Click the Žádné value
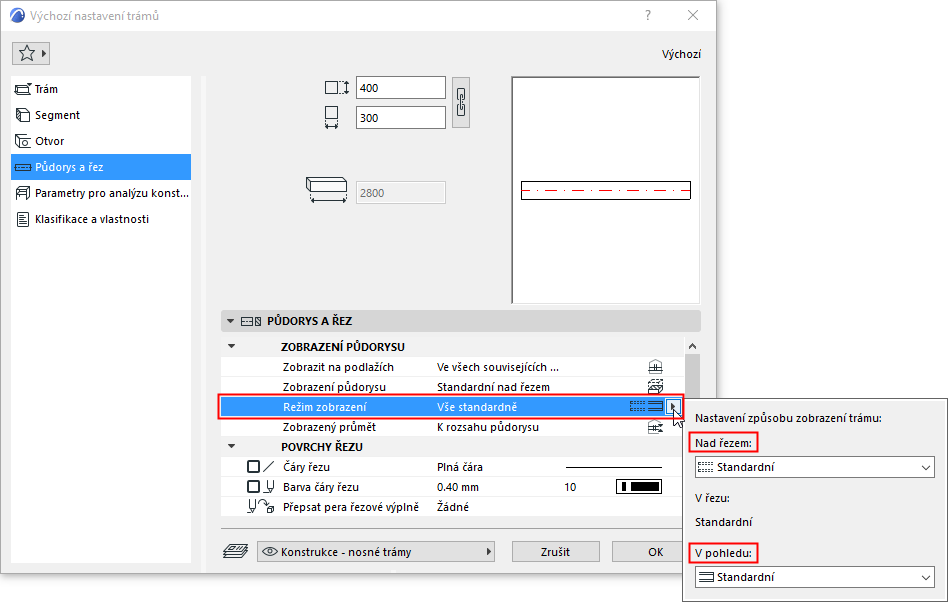 coord(453,507)
